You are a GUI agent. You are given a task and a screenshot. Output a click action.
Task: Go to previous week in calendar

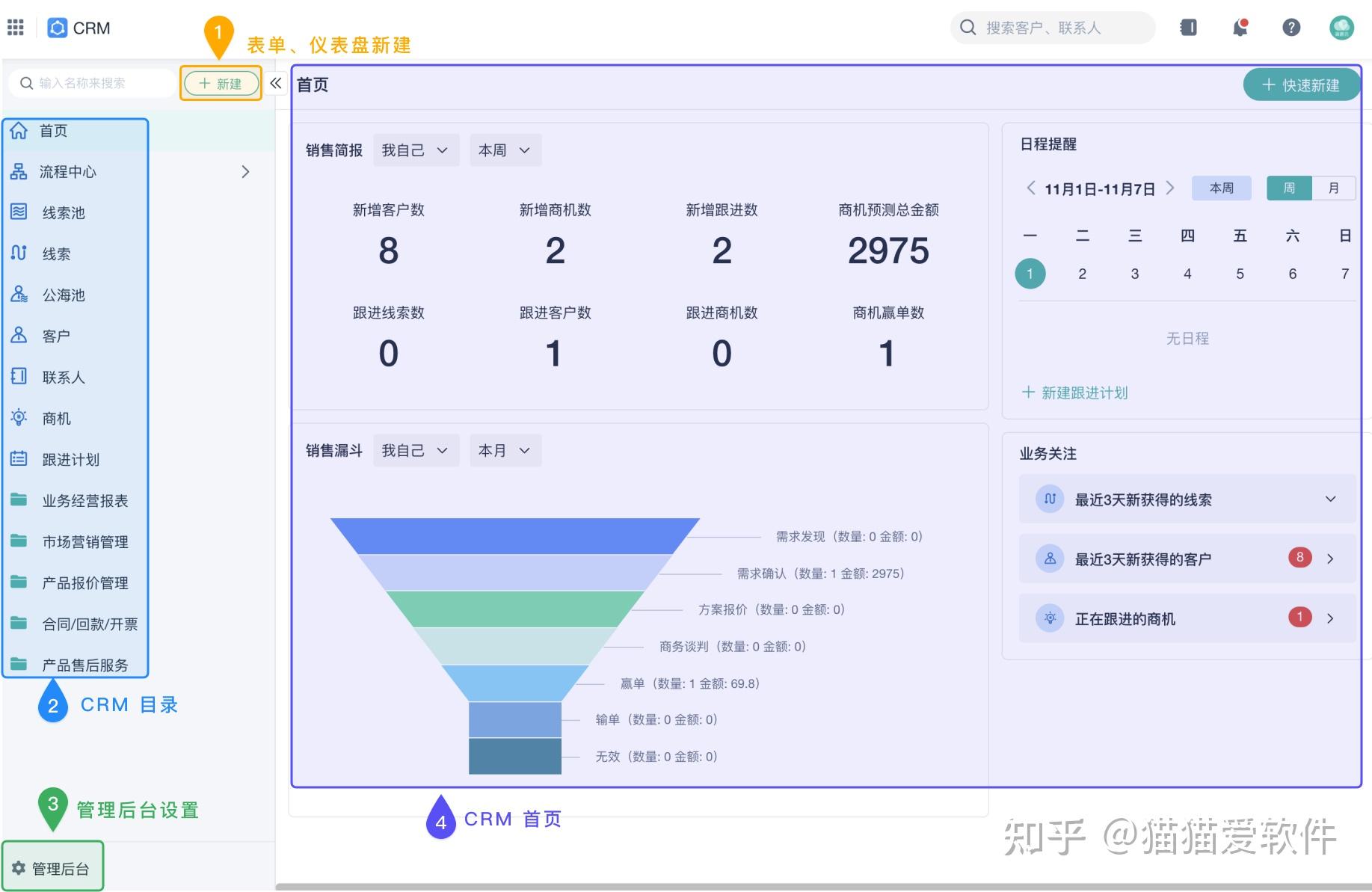1031,188
